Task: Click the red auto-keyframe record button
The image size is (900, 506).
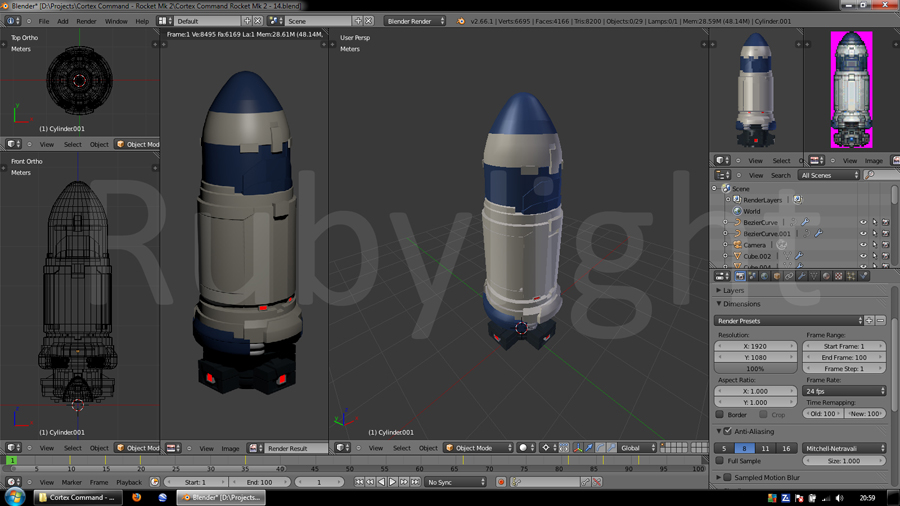Action: 501,482
